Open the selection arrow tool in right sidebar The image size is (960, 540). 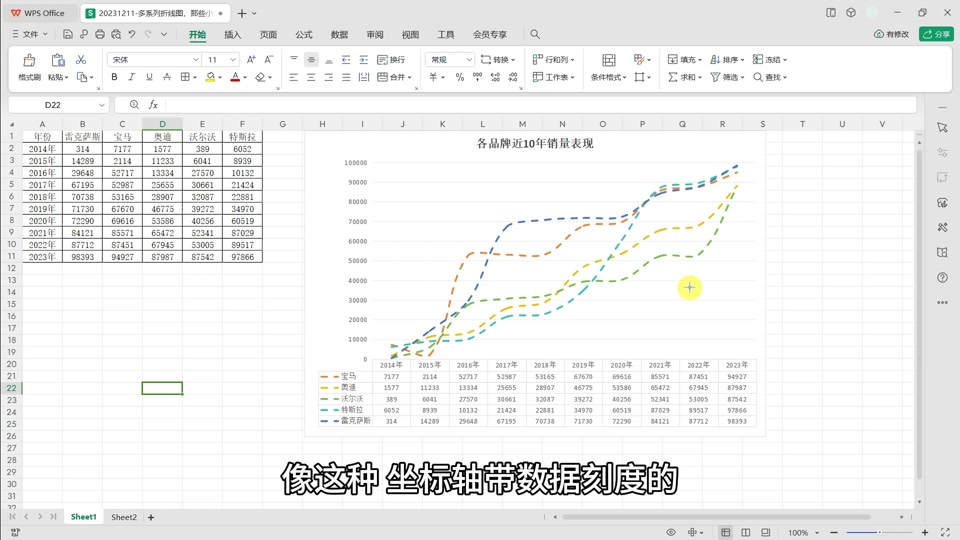tap(942, 127)
